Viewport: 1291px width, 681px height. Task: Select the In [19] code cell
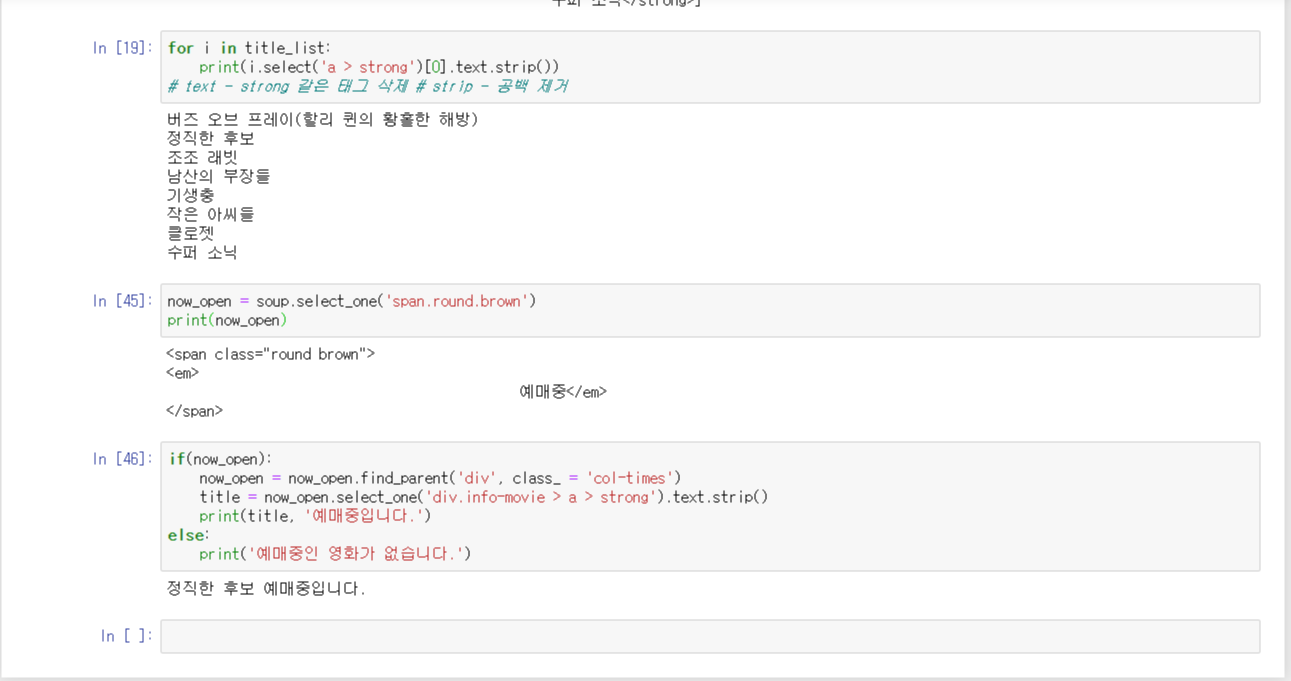tap(710, 67)
